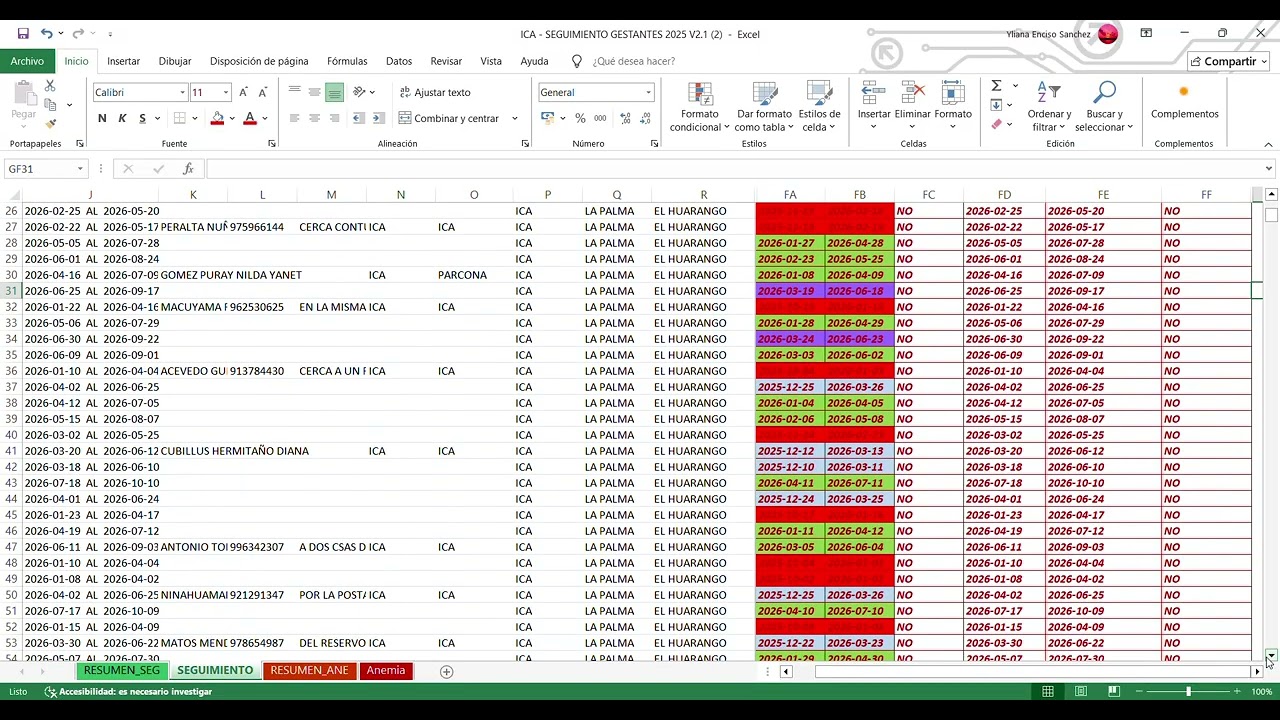1280x720 pixels.
Task: Open Dar formato como tabla
Action: pos(764,107)
